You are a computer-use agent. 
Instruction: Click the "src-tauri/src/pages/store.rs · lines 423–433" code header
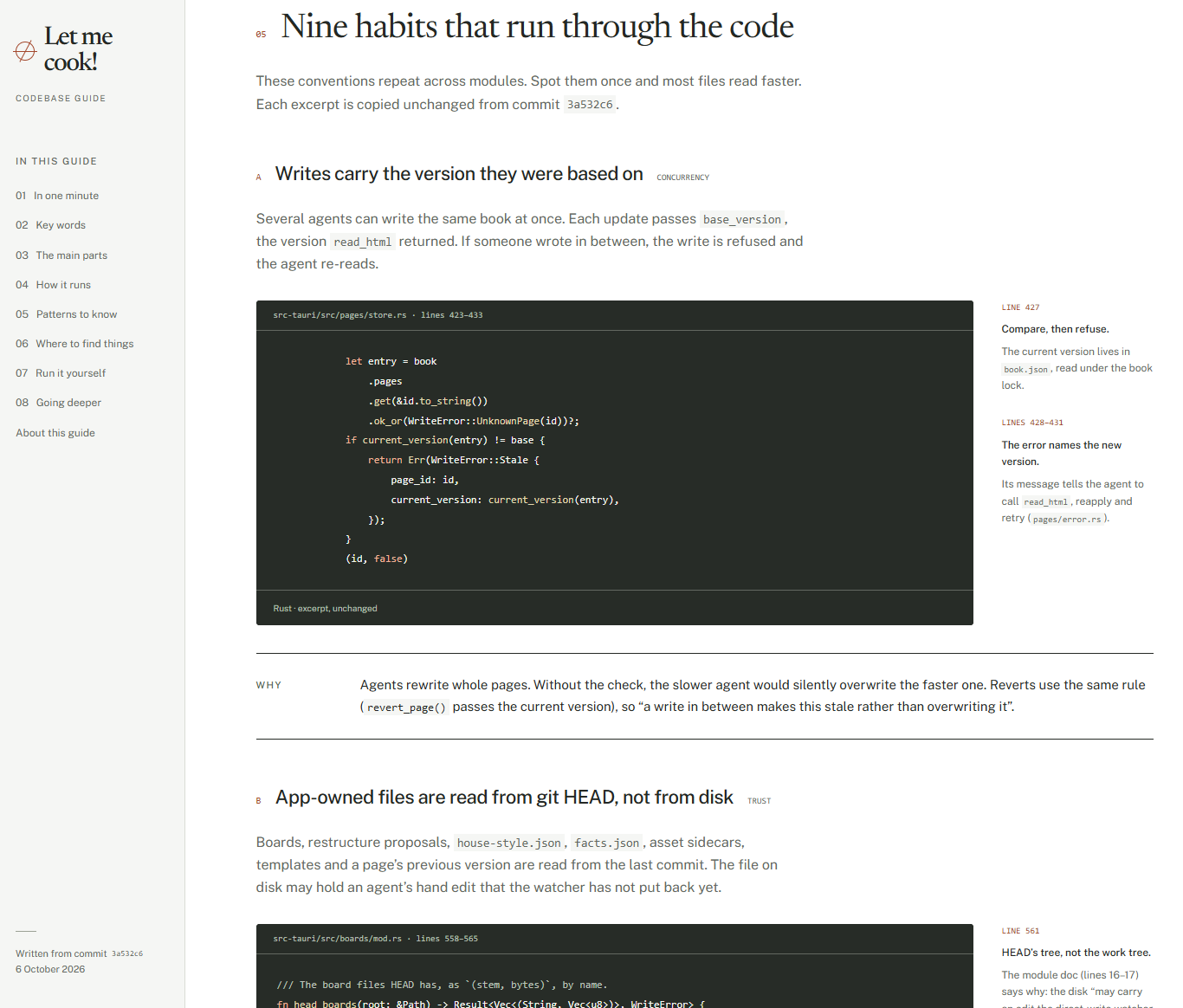pos(378,315)
